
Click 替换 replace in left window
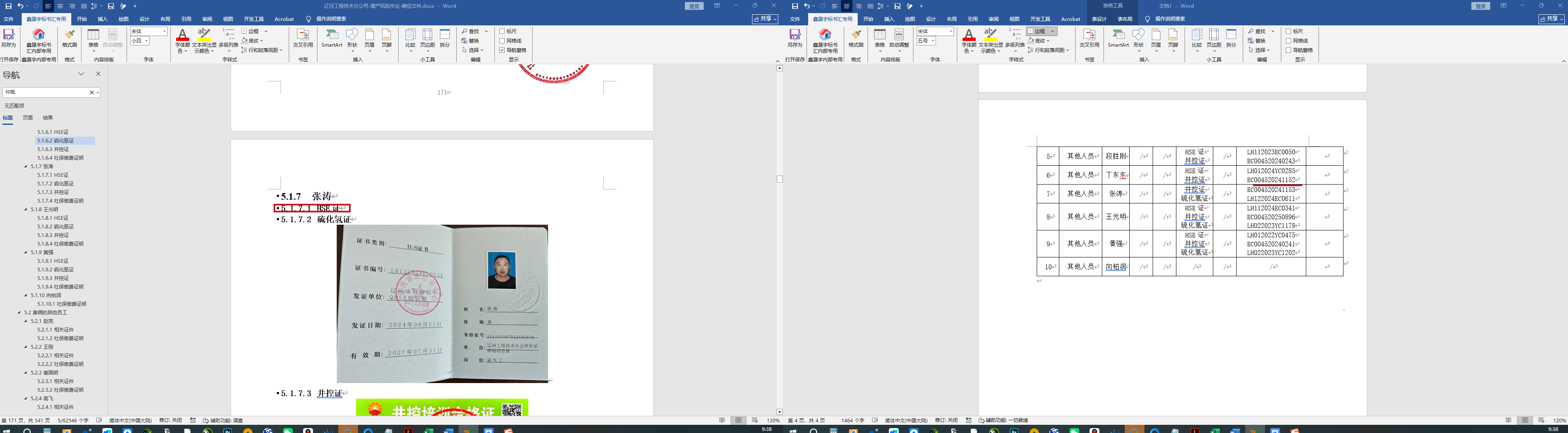click(471, 41)
